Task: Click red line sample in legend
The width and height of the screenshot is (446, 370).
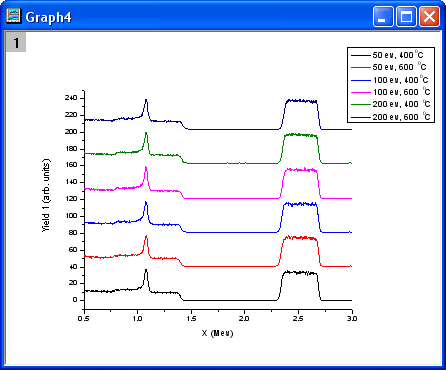Action: [361, 68]
